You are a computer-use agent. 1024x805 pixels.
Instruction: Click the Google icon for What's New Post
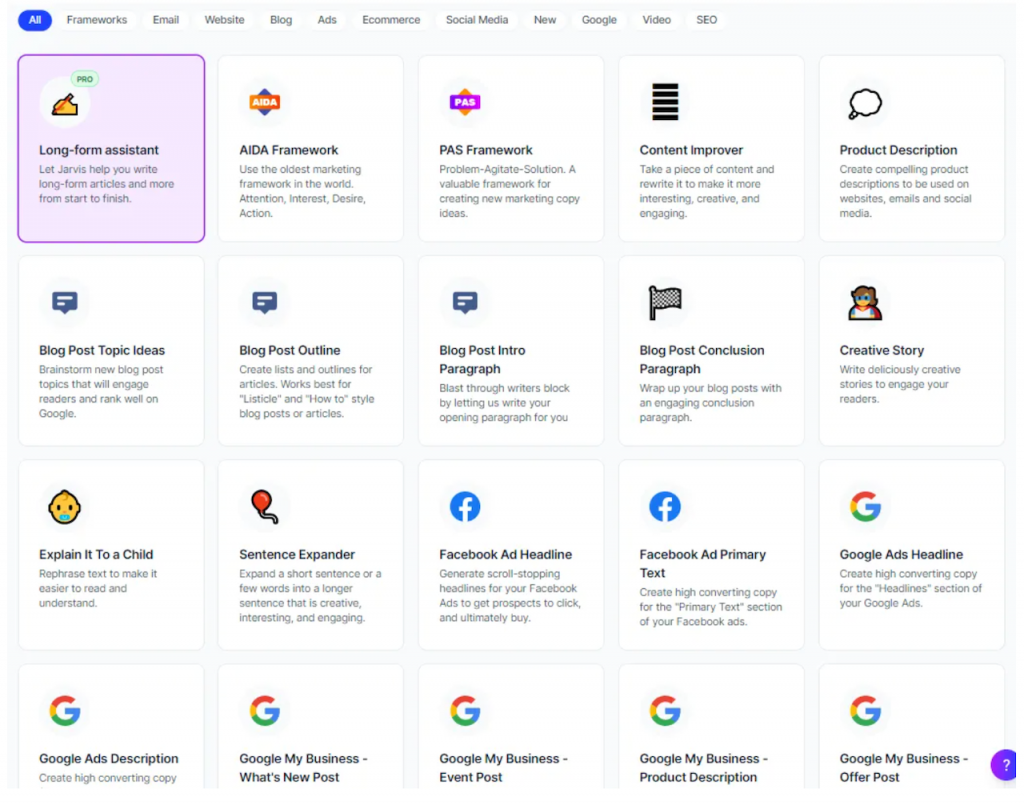tap(264, 711)
